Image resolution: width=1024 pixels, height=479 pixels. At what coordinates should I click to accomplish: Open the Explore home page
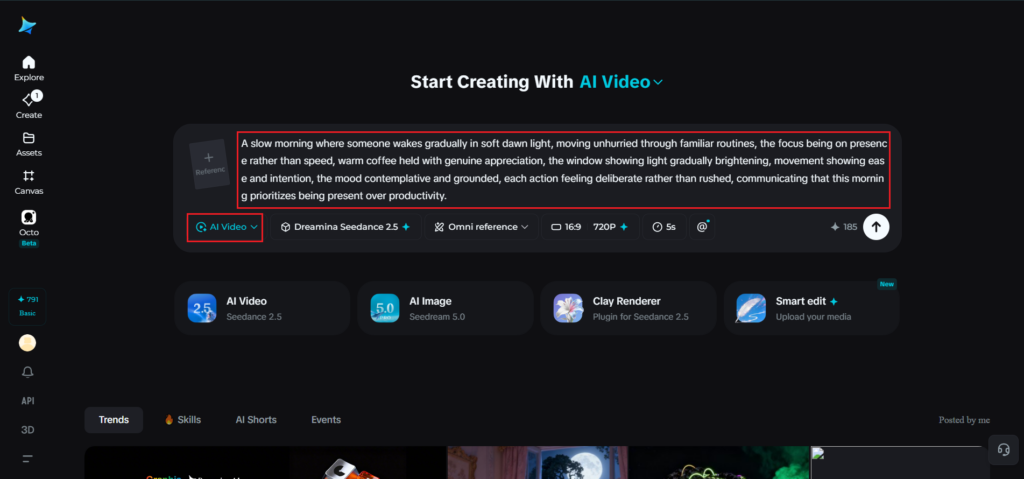coord(29,68)
